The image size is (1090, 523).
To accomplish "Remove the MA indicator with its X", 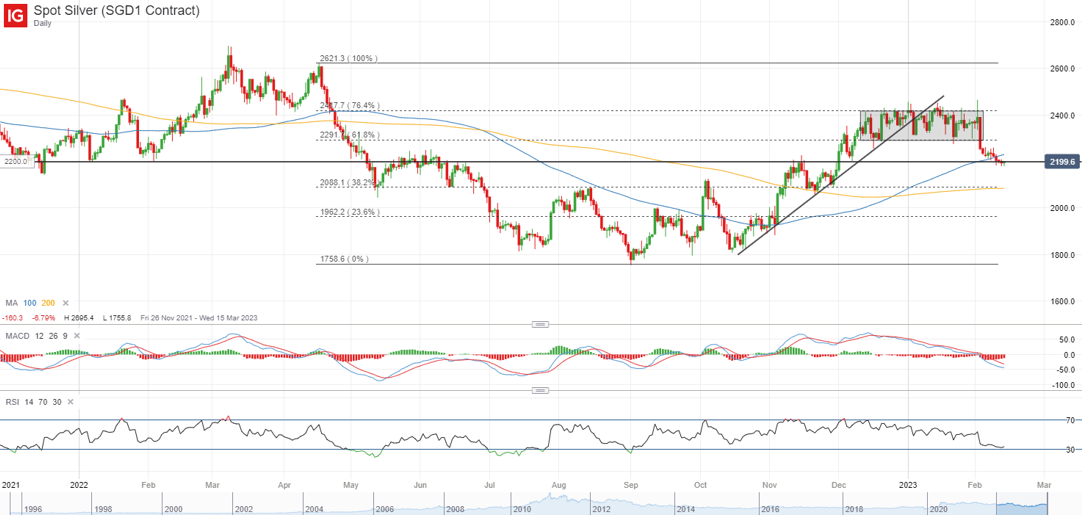I will (66, 303).
